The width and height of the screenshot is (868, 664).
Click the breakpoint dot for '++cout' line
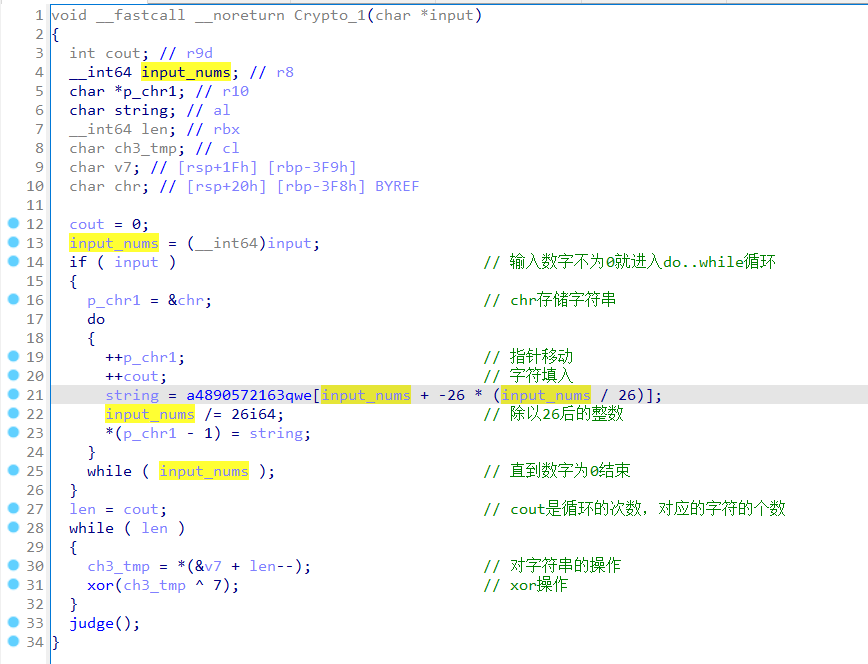point(13,376)
